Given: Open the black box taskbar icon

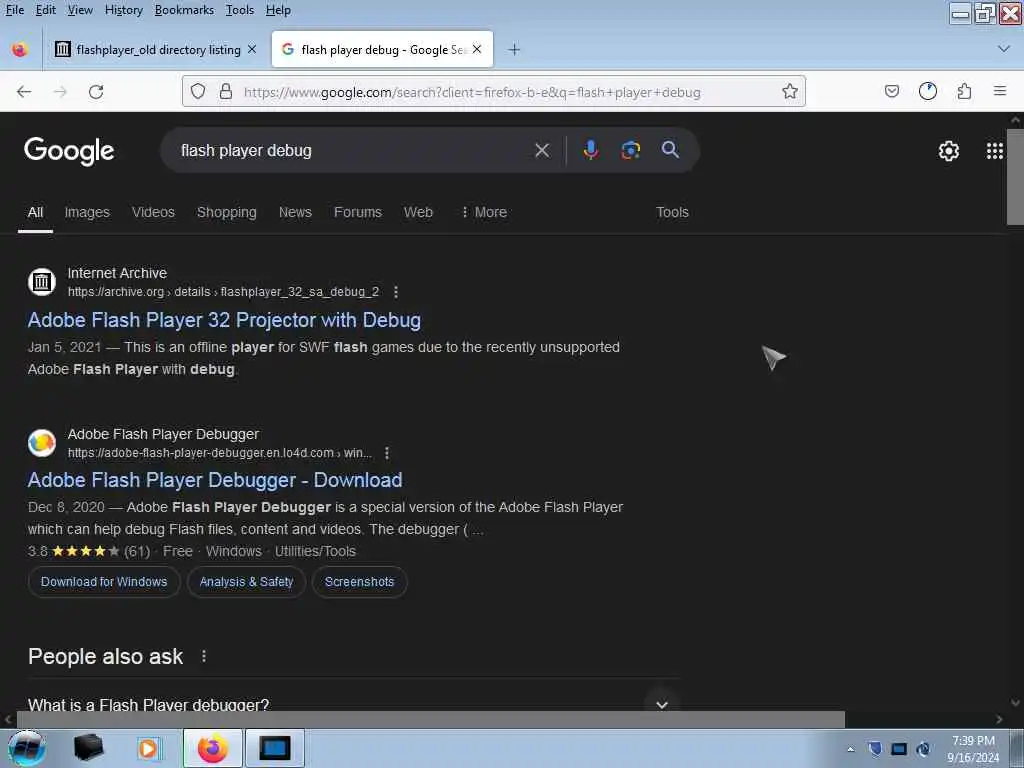Looking at the screenshot, I should pyautogui.click(x=88, y=748).
